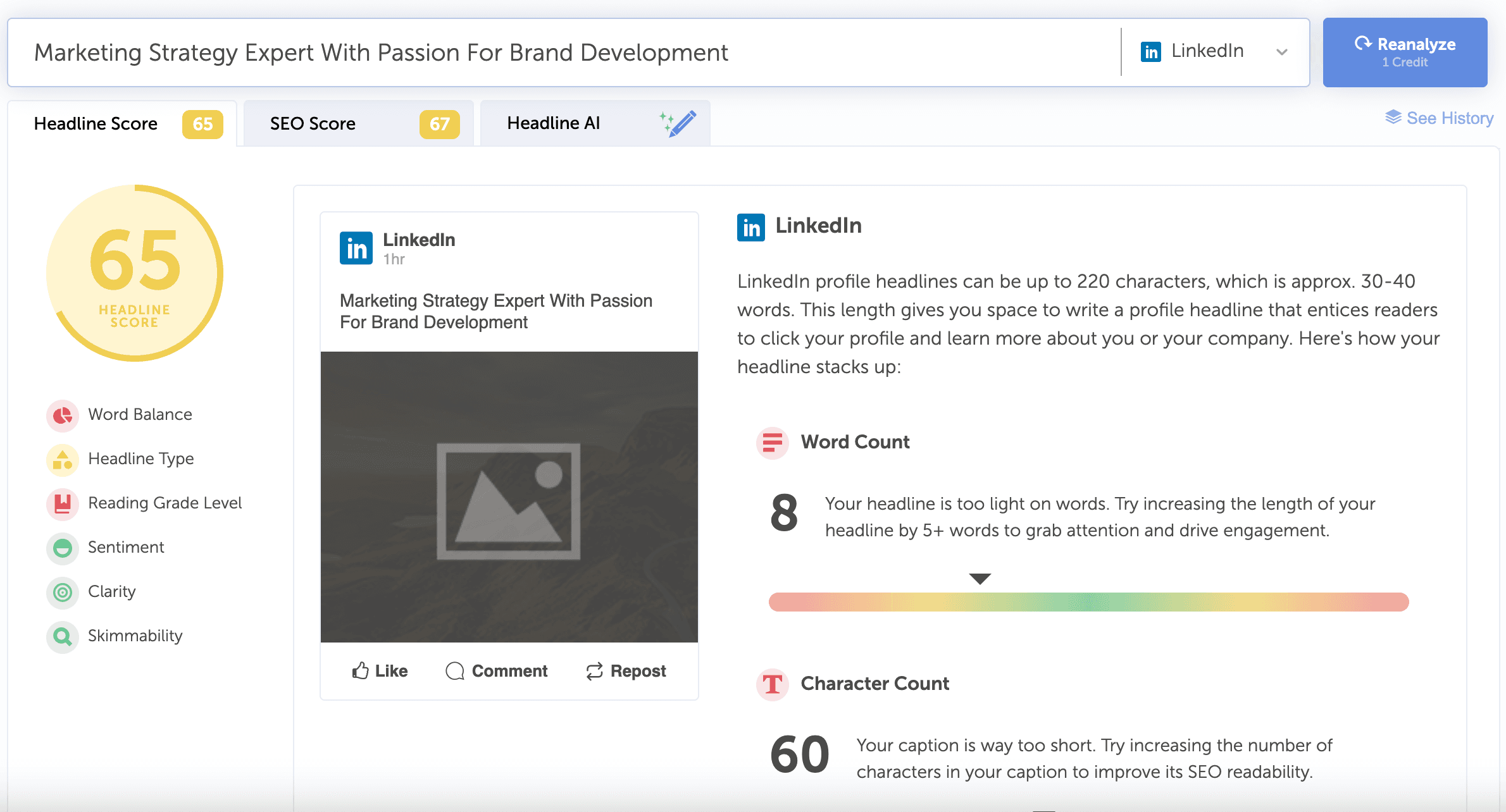The image size is (1506, 812).
Task: Click the Skimmability magnifier icon
Action: pos(62,636)
